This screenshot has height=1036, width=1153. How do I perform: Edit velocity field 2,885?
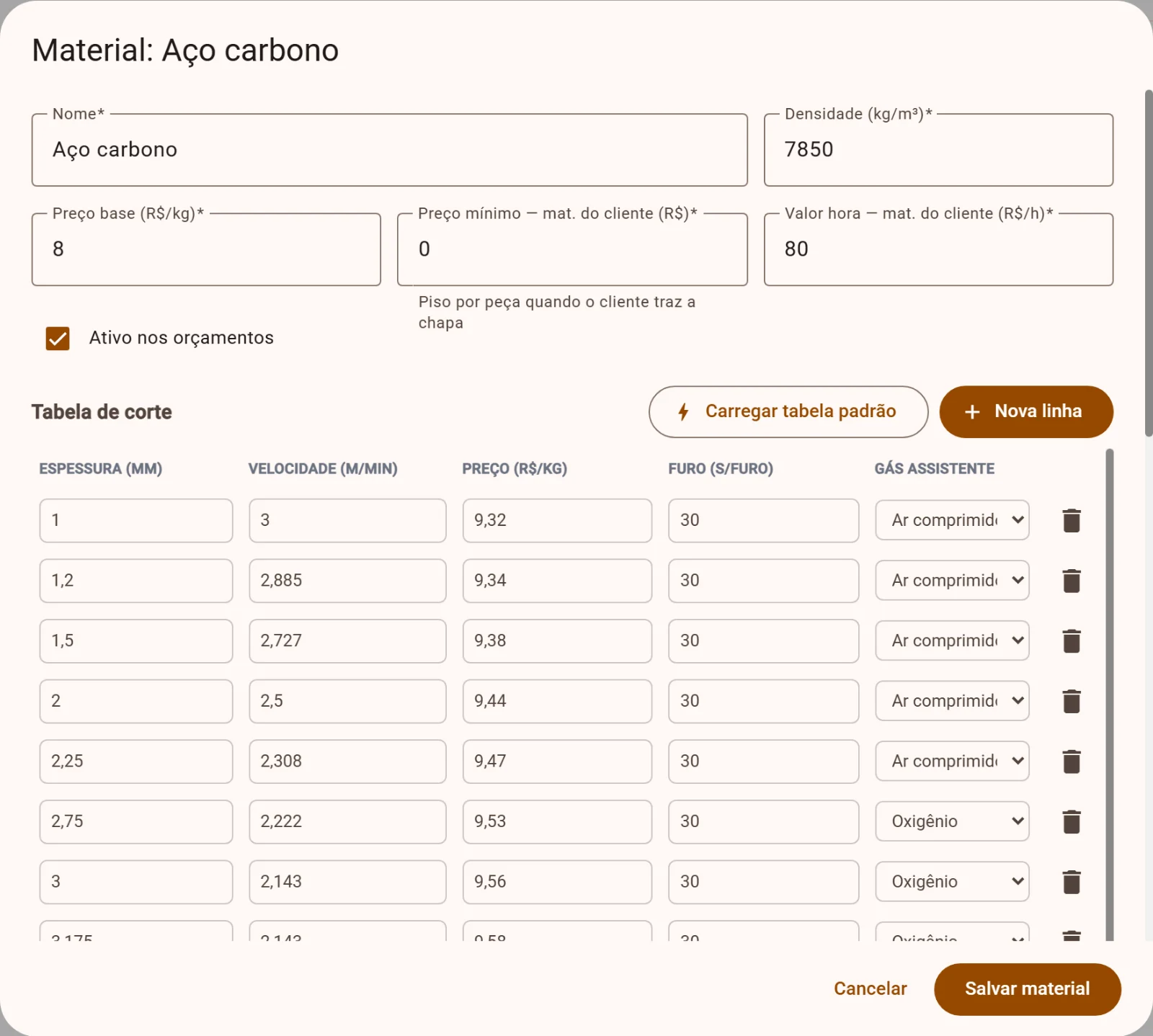coord(347,581)
